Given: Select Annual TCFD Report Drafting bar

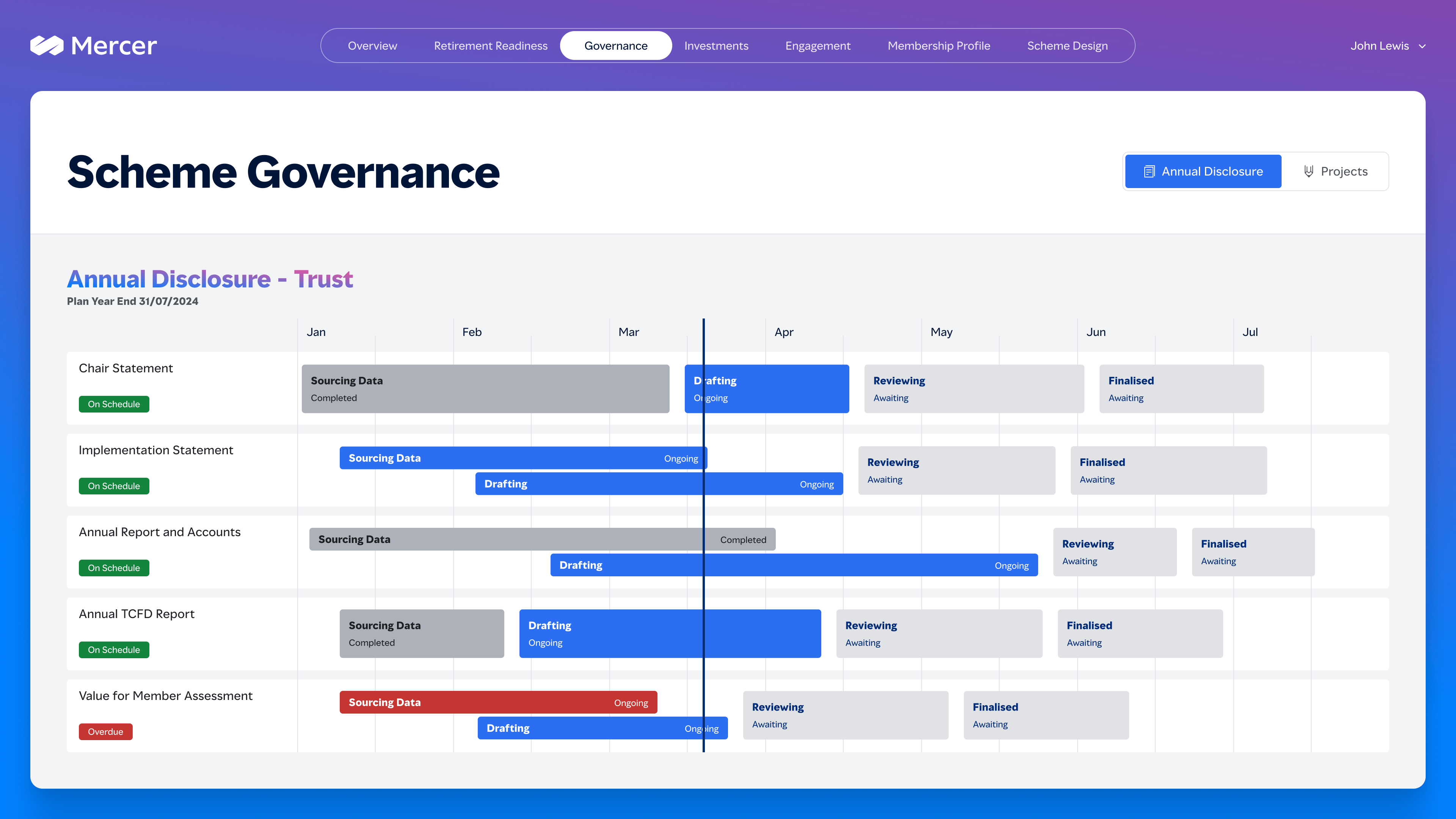Looking at the screenshot, I should 670,634.
